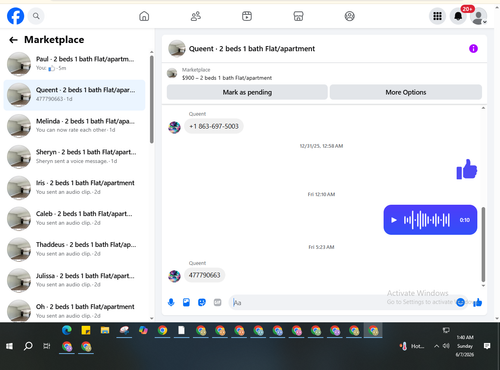The image size is (500, 370).
Task: Send a thumbs-up like in composer
Action: tap(478, 303)
